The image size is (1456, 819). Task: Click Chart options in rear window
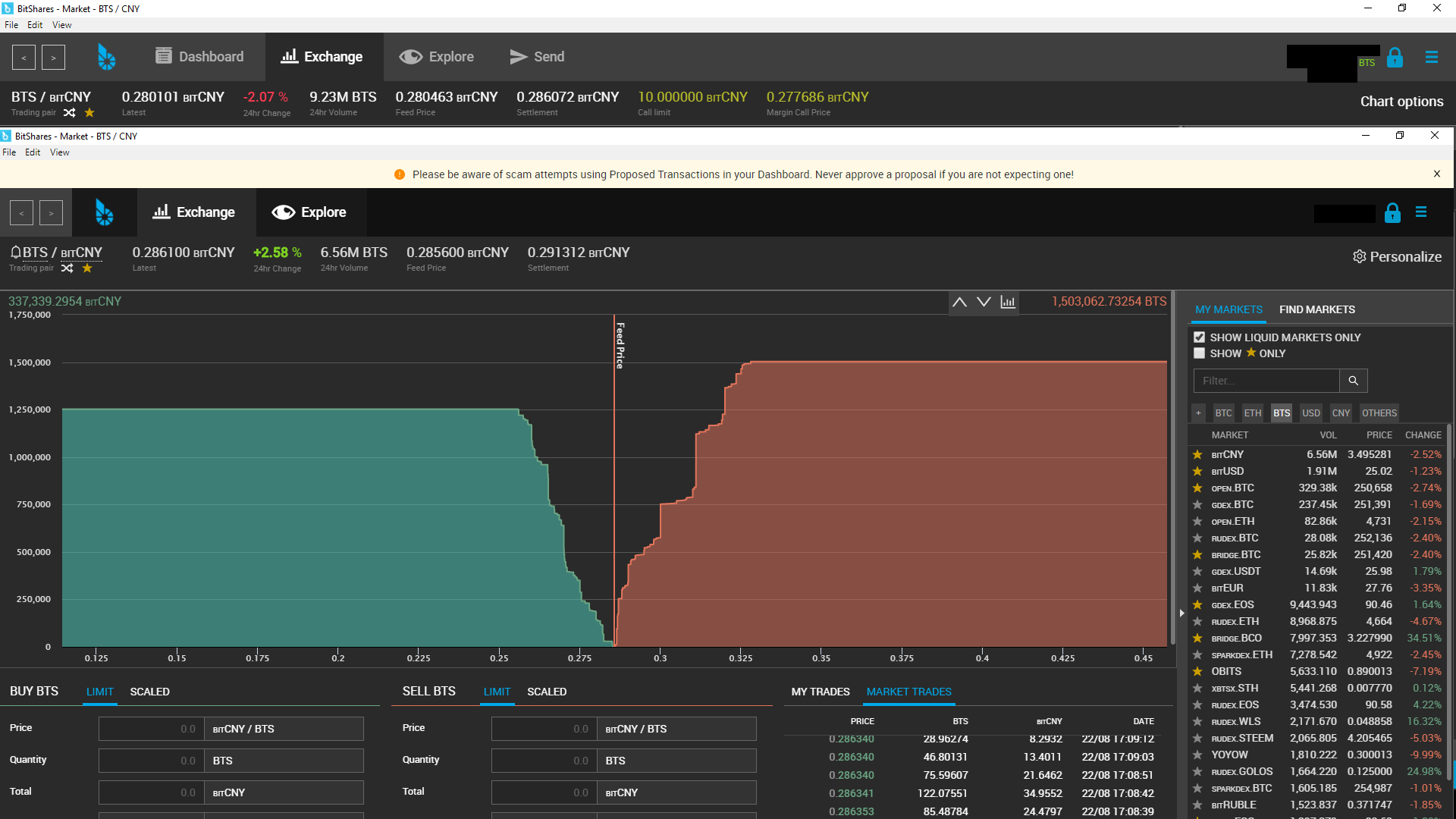coord(1401,102)
